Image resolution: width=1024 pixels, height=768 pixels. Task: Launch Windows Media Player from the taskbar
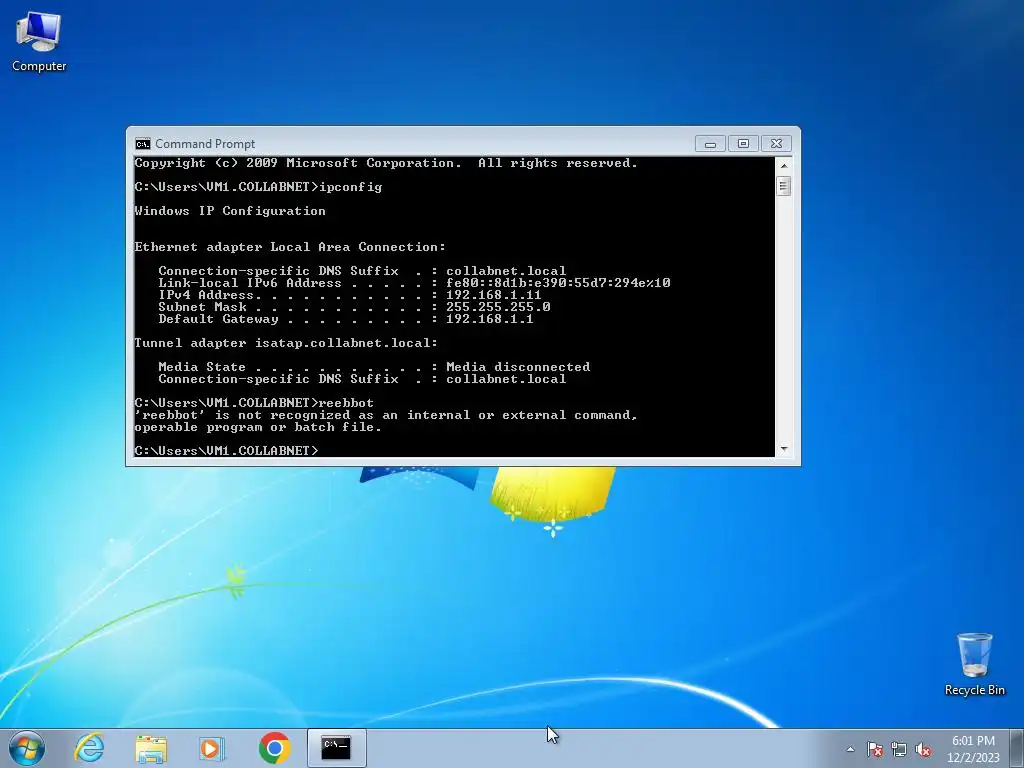(212, 748)
